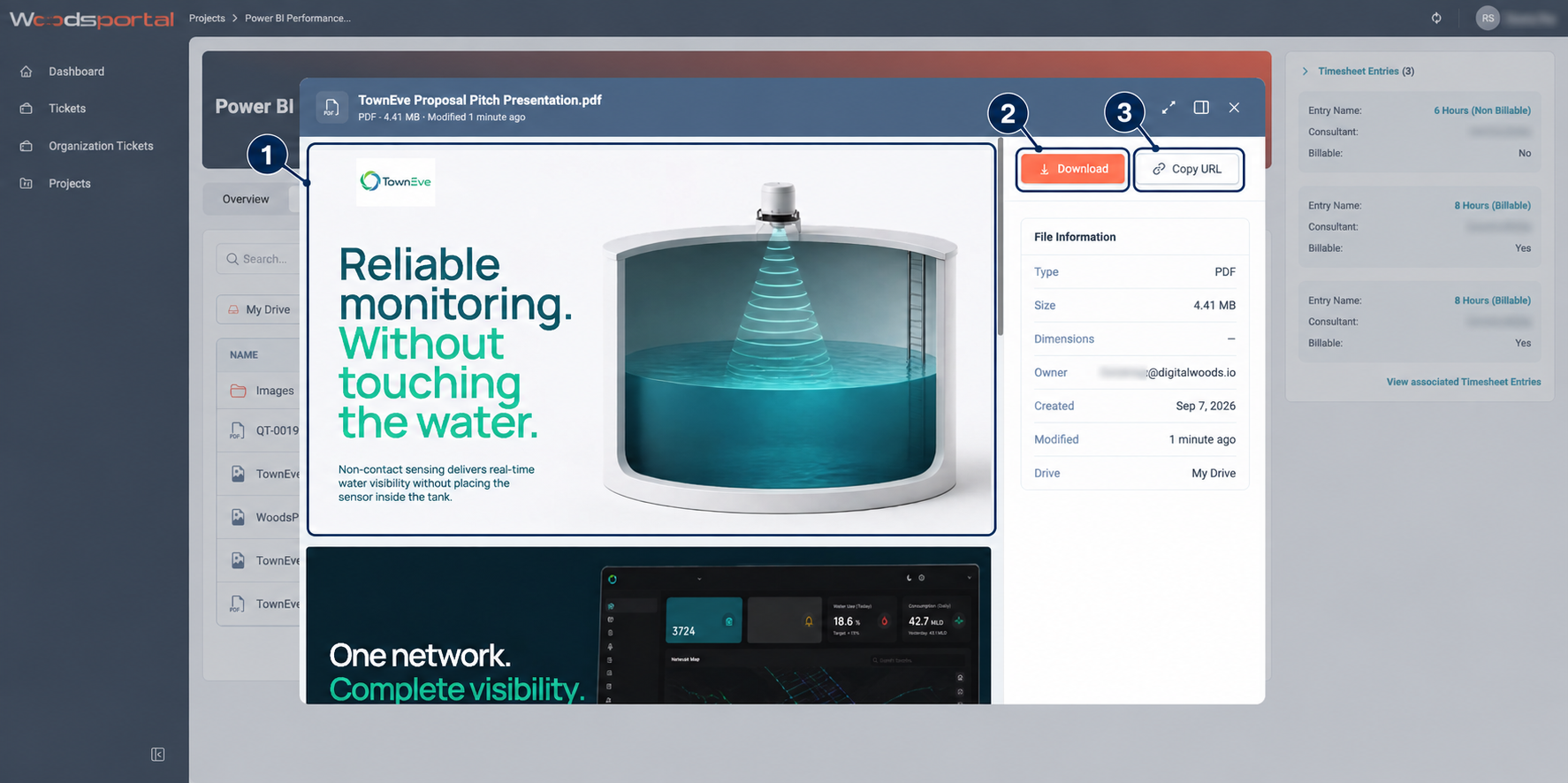Click the owner email ending @digitalwoods.io
This screenshot has height=783, width=1568.
pos(1168,373)
